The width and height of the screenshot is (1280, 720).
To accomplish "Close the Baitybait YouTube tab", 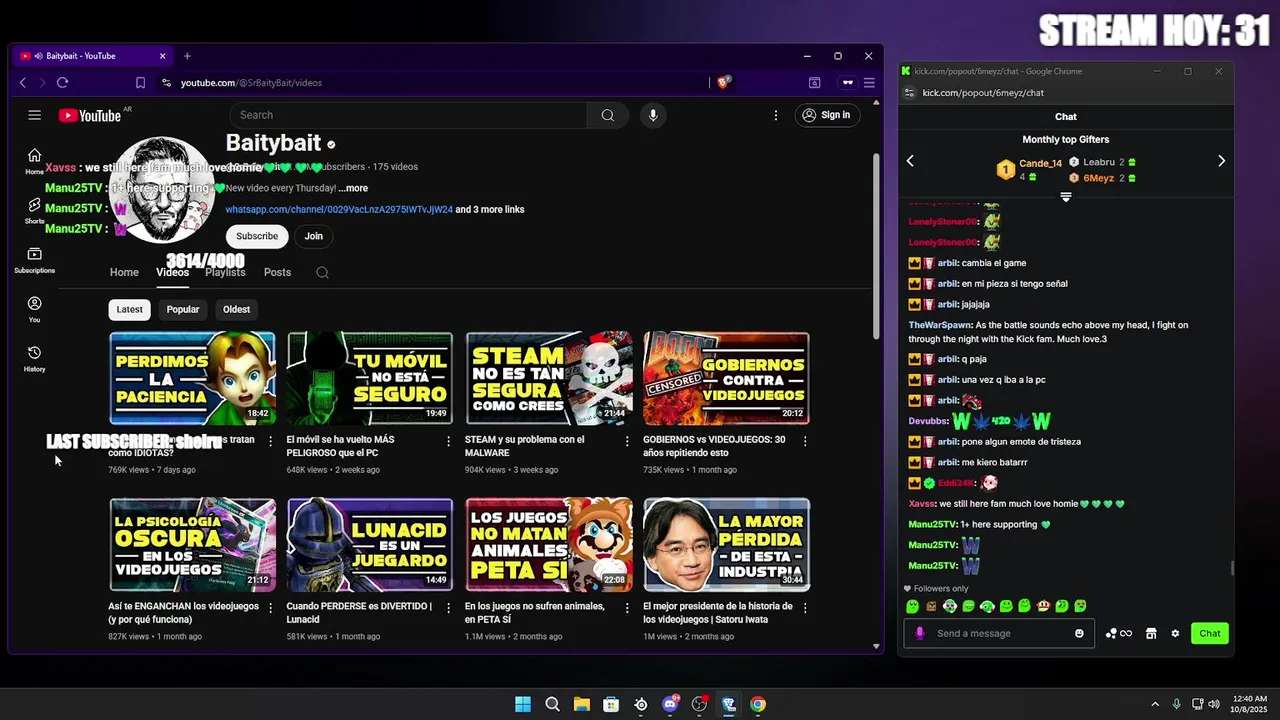I will click(x=162, y=56).
